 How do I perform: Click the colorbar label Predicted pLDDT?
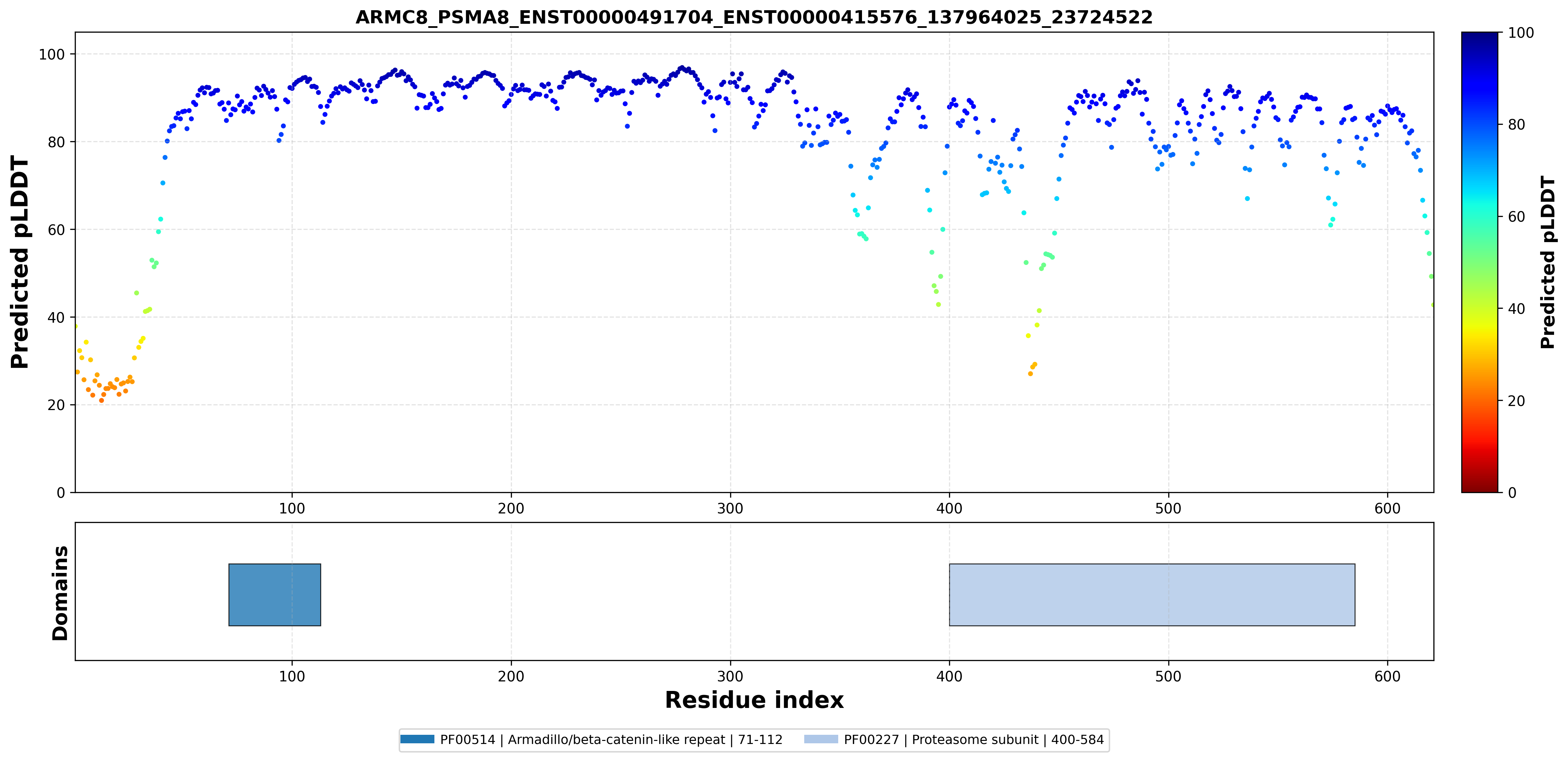1548,262
